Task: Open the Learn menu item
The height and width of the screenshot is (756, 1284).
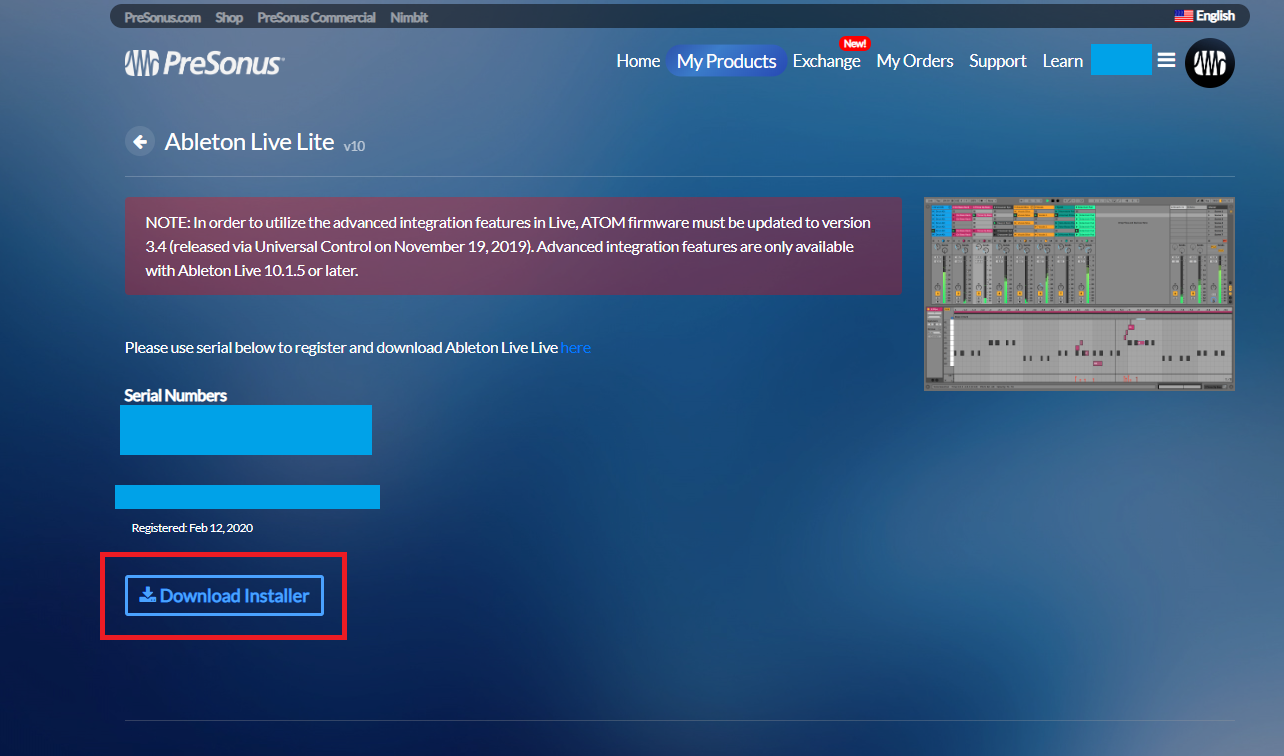Action: pos(1062,61)
